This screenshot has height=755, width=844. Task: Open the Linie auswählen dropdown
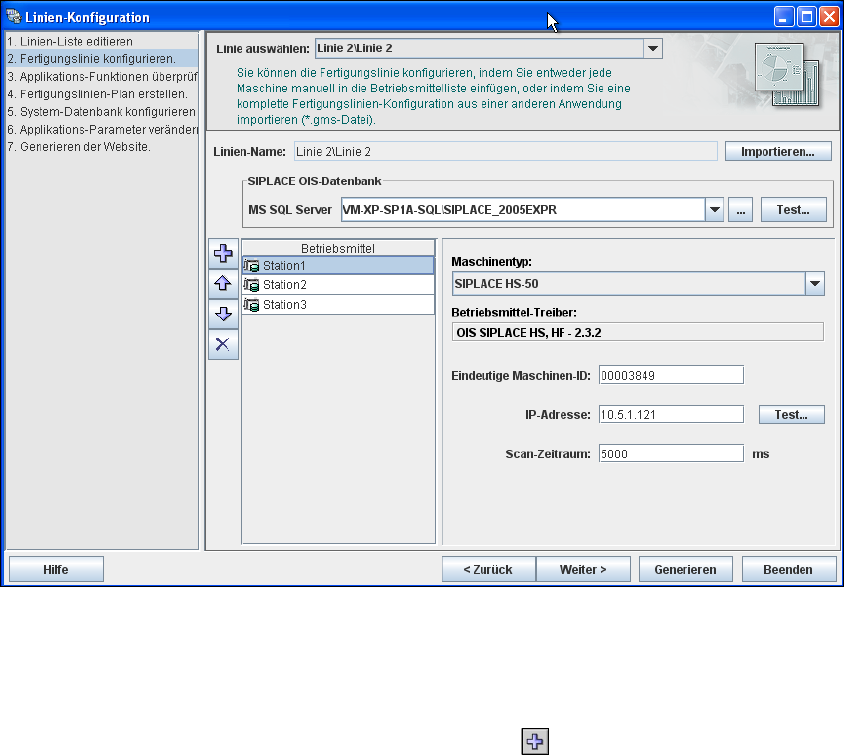(x=653, y=48)
